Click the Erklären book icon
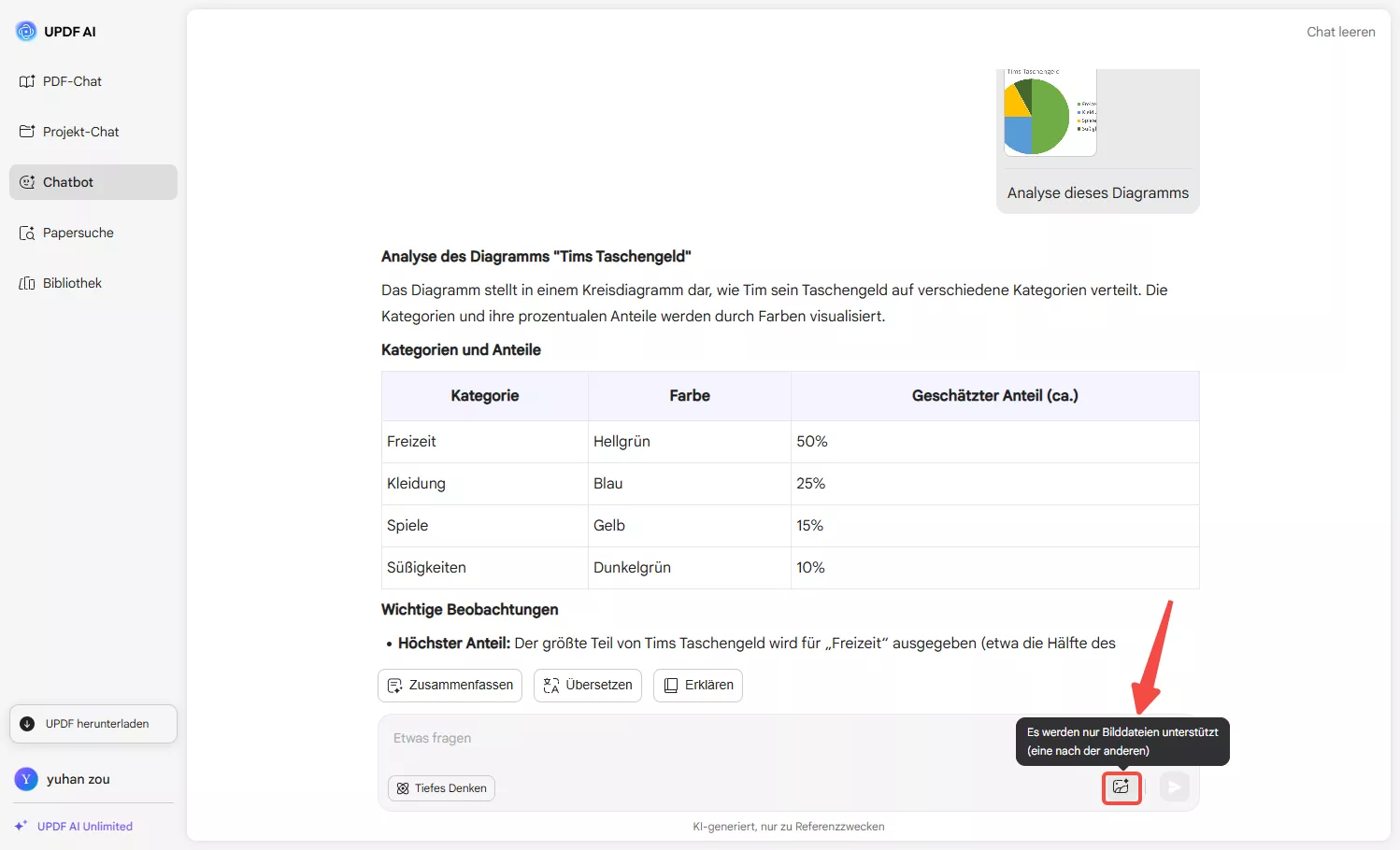Viewport: 1400px width, 850px height. pyautogui.click(x=669, y=685)
